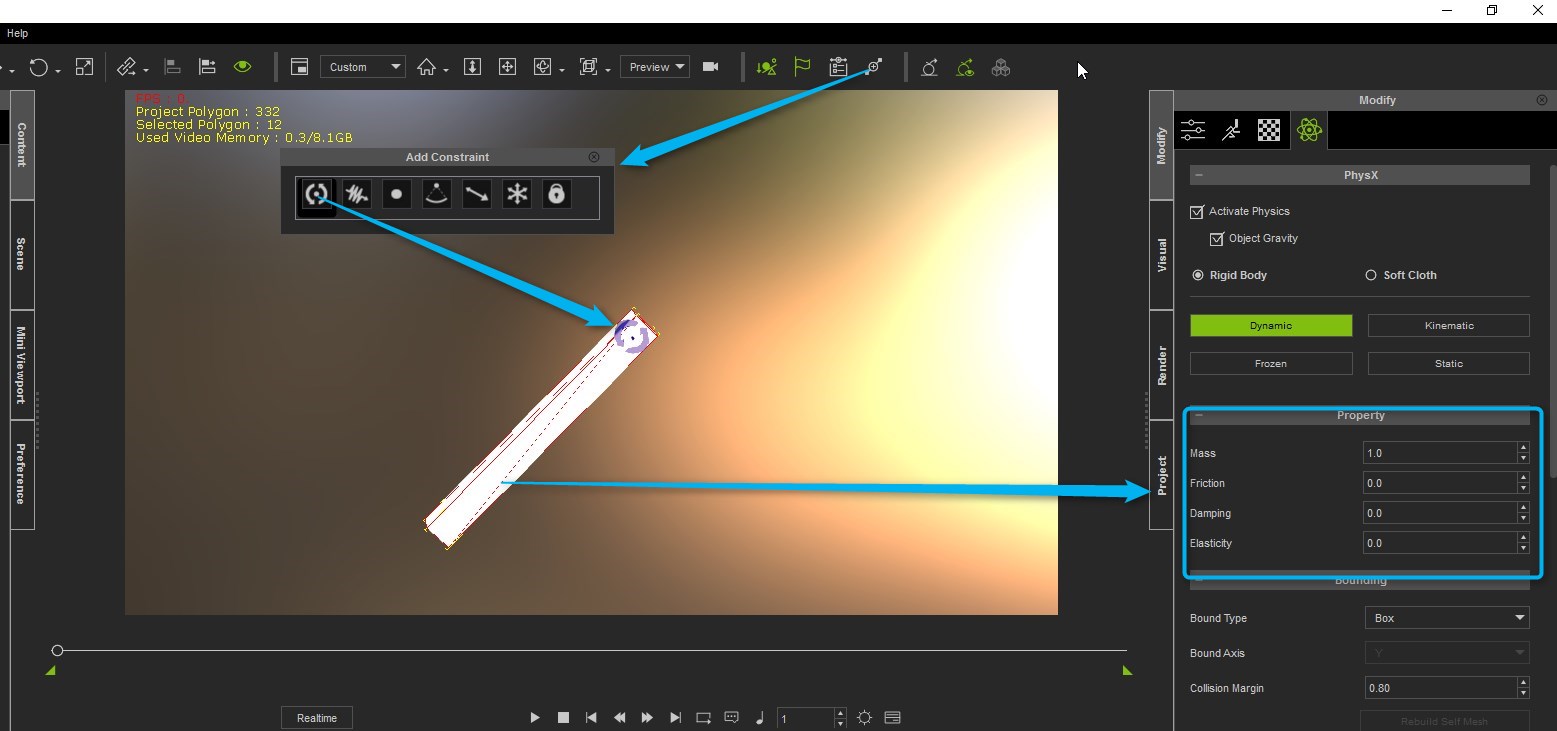Image resolution: width=1557 pixels, height=731 pixels.
Task: Select the Lock constraint padlock icon
Action: pyautogui.click(x=556, y=194)
